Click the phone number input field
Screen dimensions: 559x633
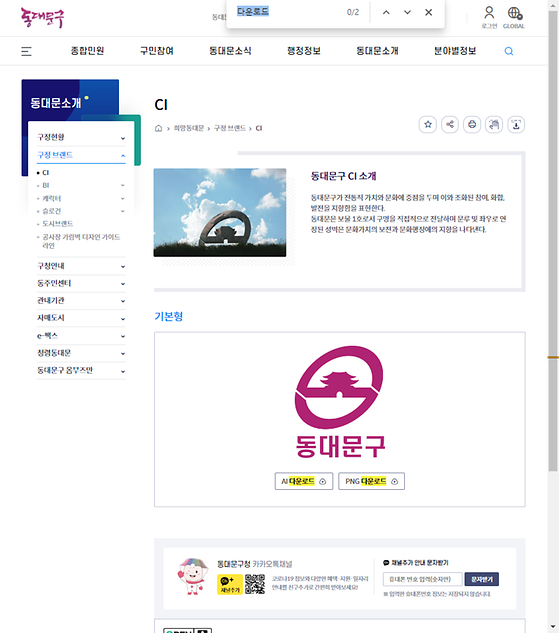(x=423, y=579)
